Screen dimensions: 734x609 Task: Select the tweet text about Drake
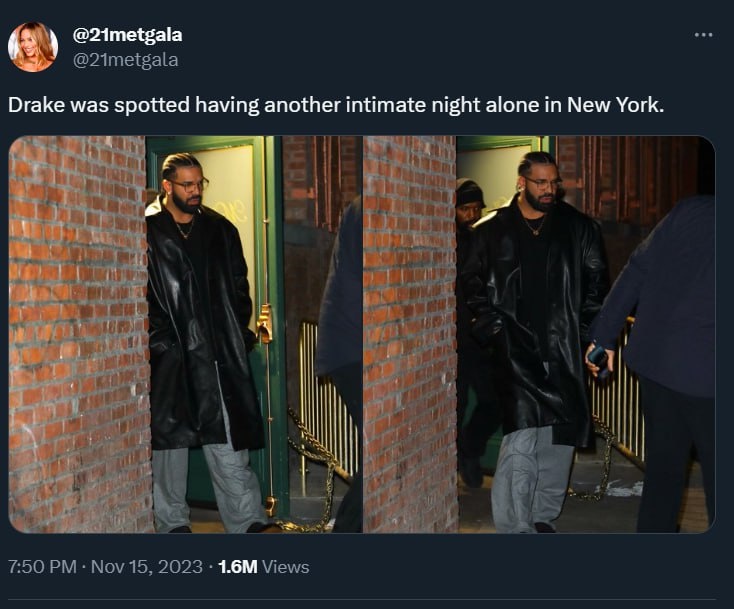tap(336, 105)
